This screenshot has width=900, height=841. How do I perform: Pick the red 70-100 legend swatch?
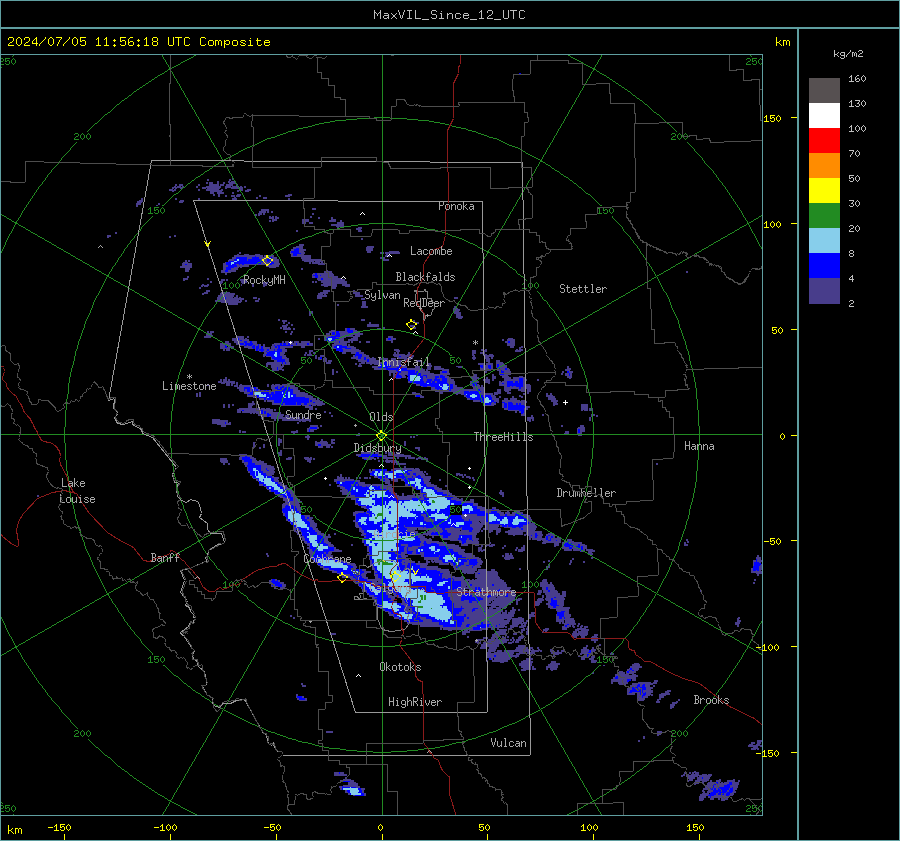click(824, 141)
